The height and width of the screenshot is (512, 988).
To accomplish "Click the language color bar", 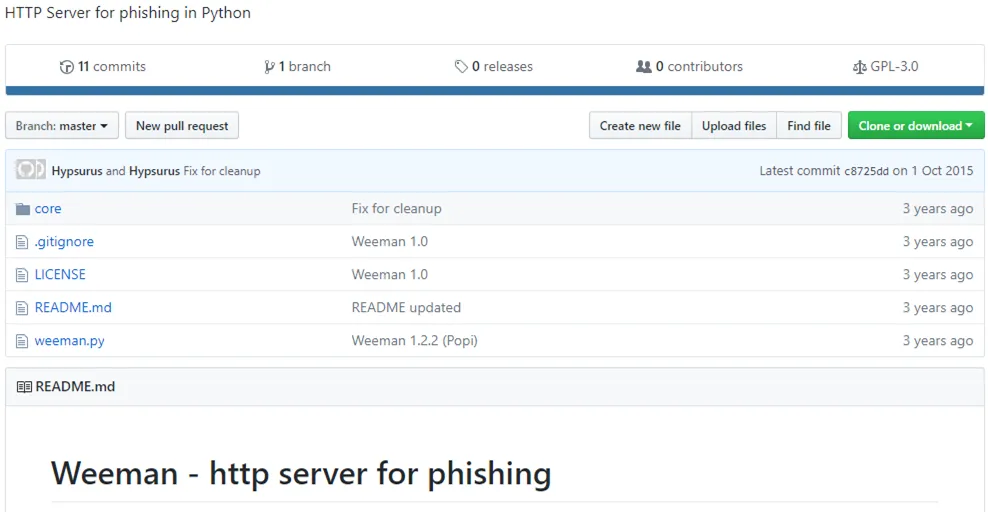I will coord(495,91).
